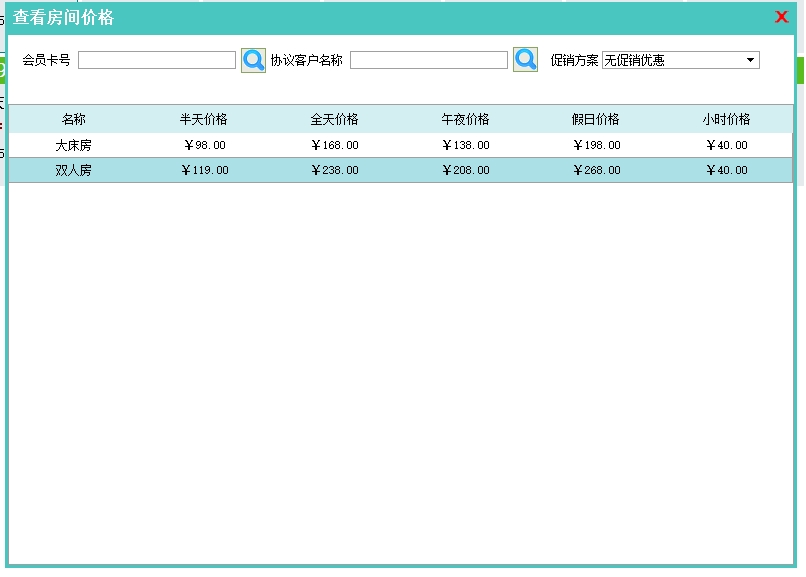Click the ¥208.00 midnight price cell
Viewport: 806px width, 577px height.
466,170
